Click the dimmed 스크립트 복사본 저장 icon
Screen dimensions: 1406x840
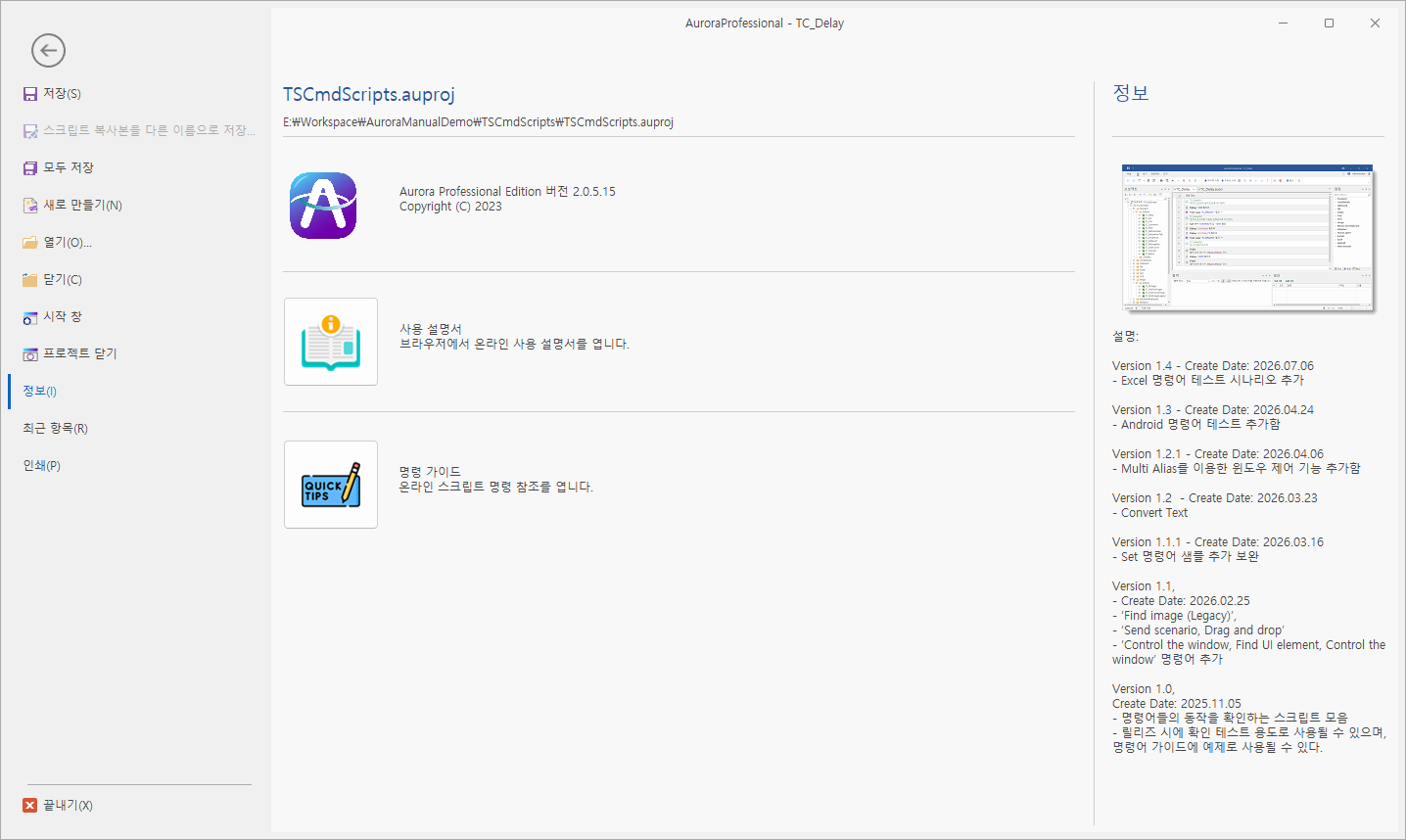30,131
